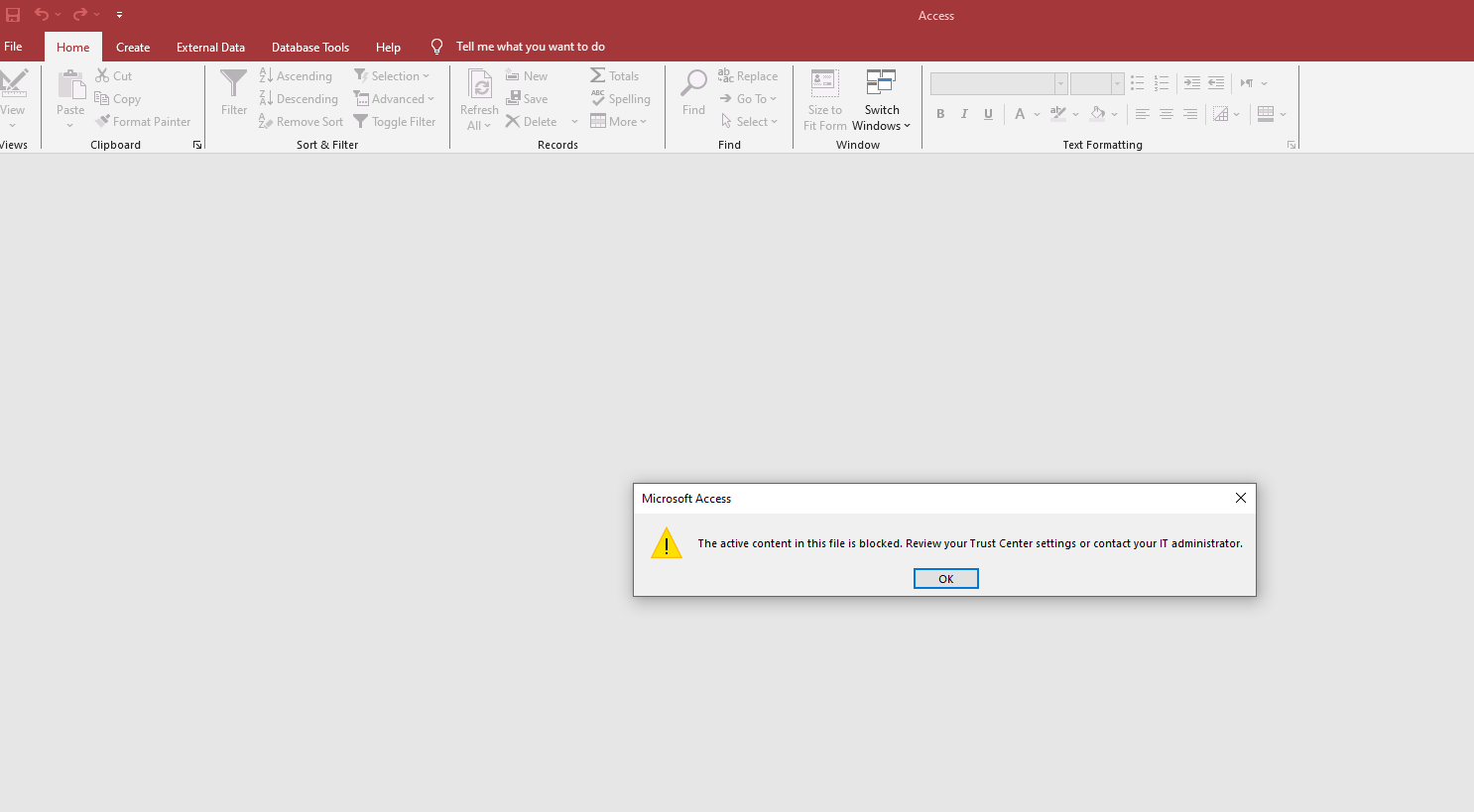This screenshot has height=812, width=1474.
Task: Click Save record in Records group
Action: [527, 98]
